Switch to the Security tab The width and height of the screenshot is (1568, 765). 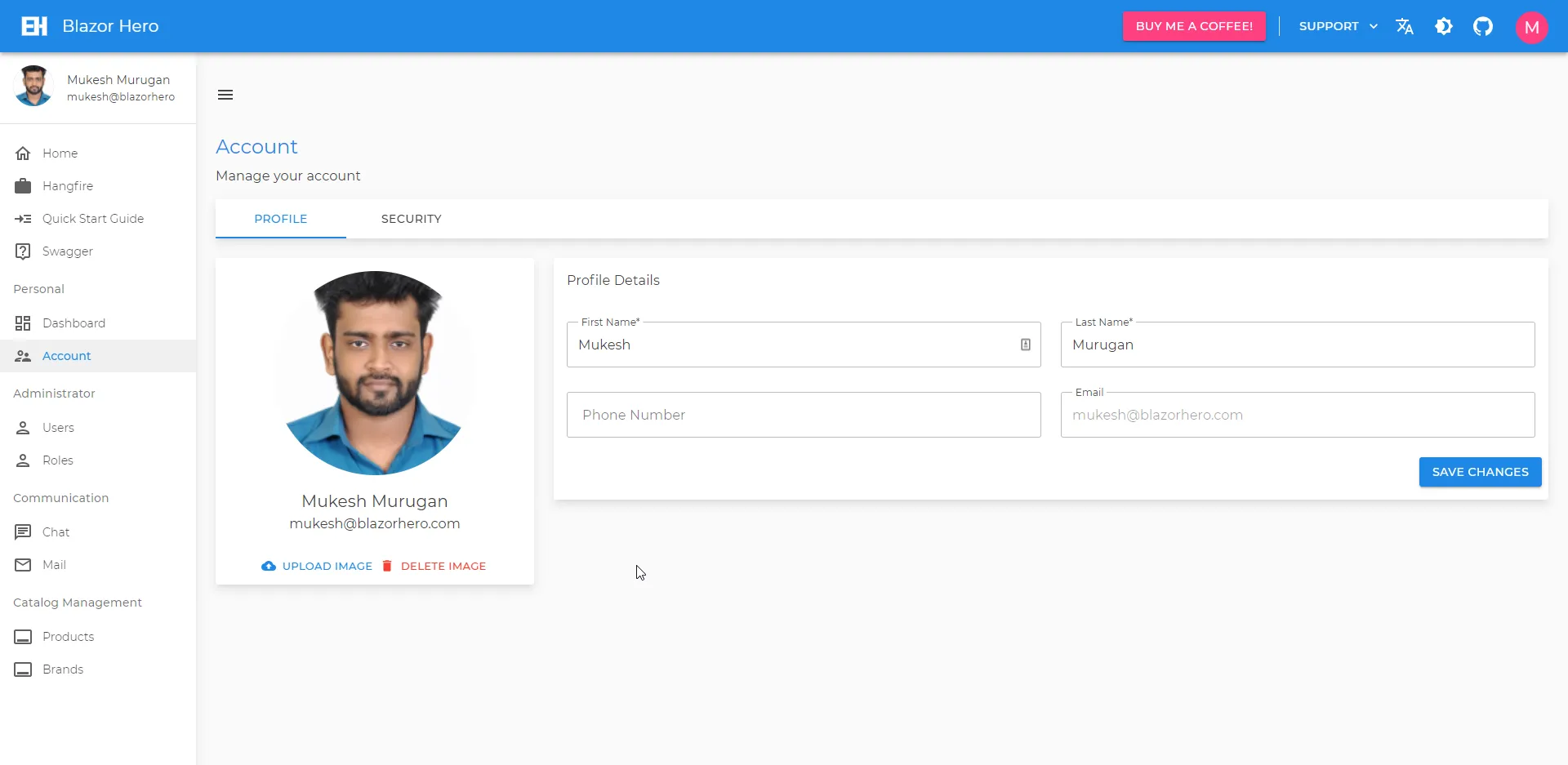(411, 218)
